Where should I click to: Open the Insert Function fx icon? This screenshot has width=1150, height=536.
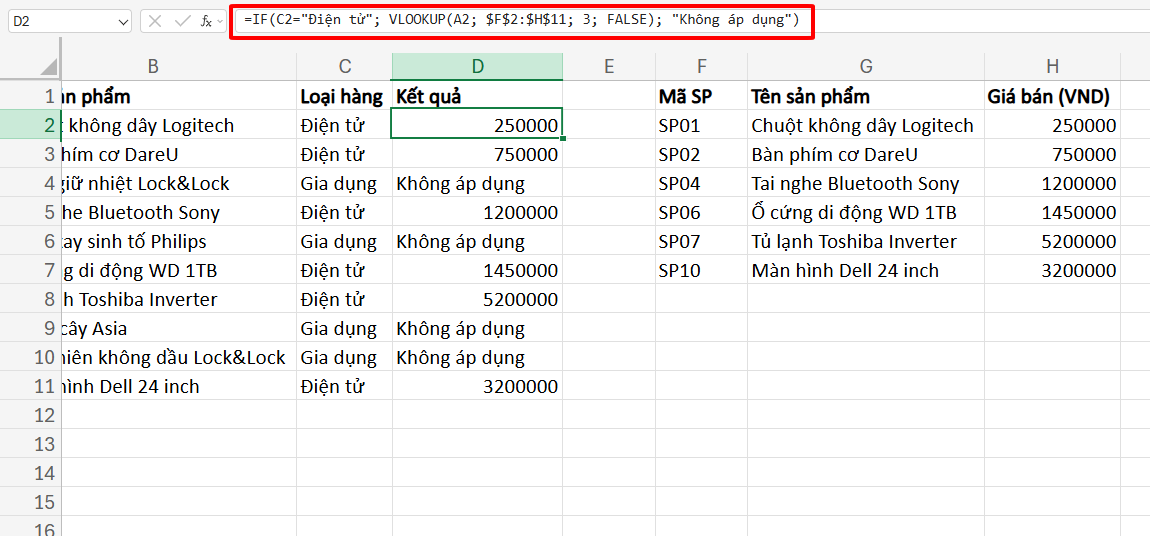[208, 21]
